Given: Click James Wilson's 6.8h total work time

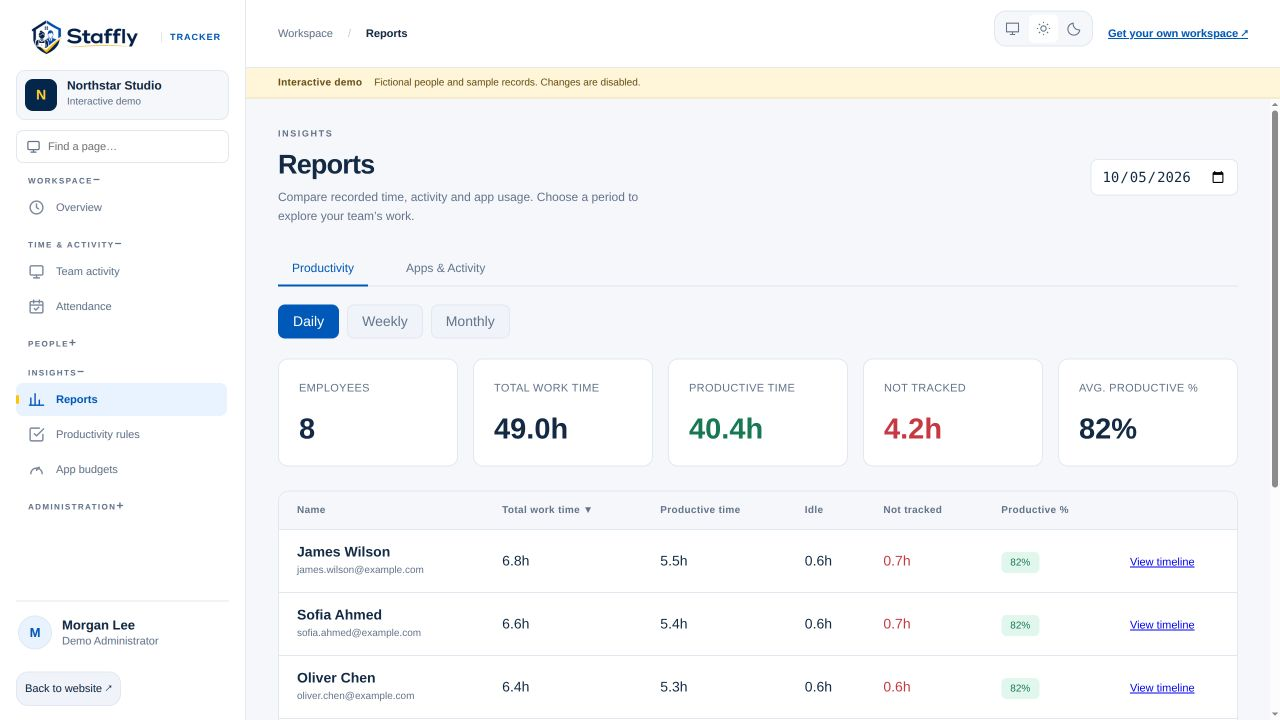Looking at the screenshot, I should (516, 561).
